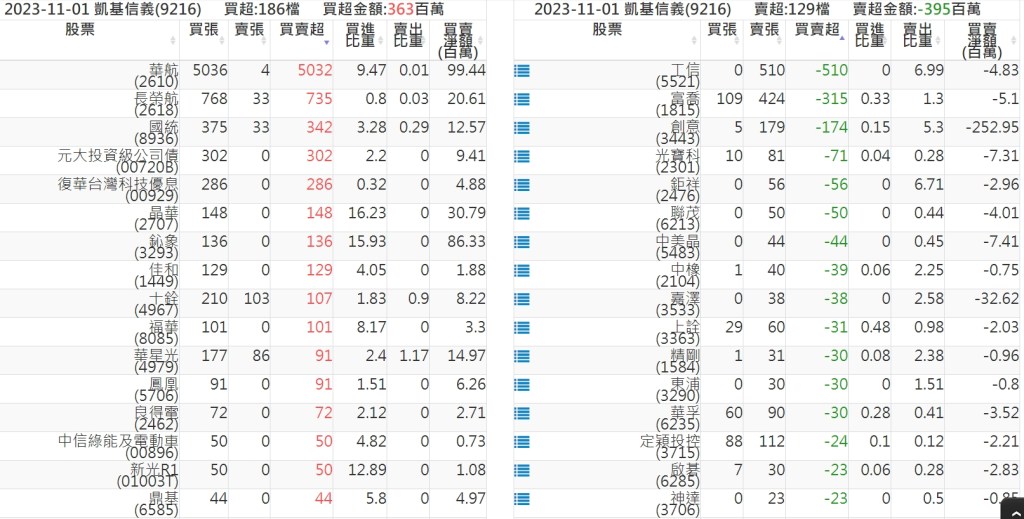The height and width of the screenshot is (519, 1024).
Task: Click the 神達 (3706) stock name
Action: click(x=683, y=503)
